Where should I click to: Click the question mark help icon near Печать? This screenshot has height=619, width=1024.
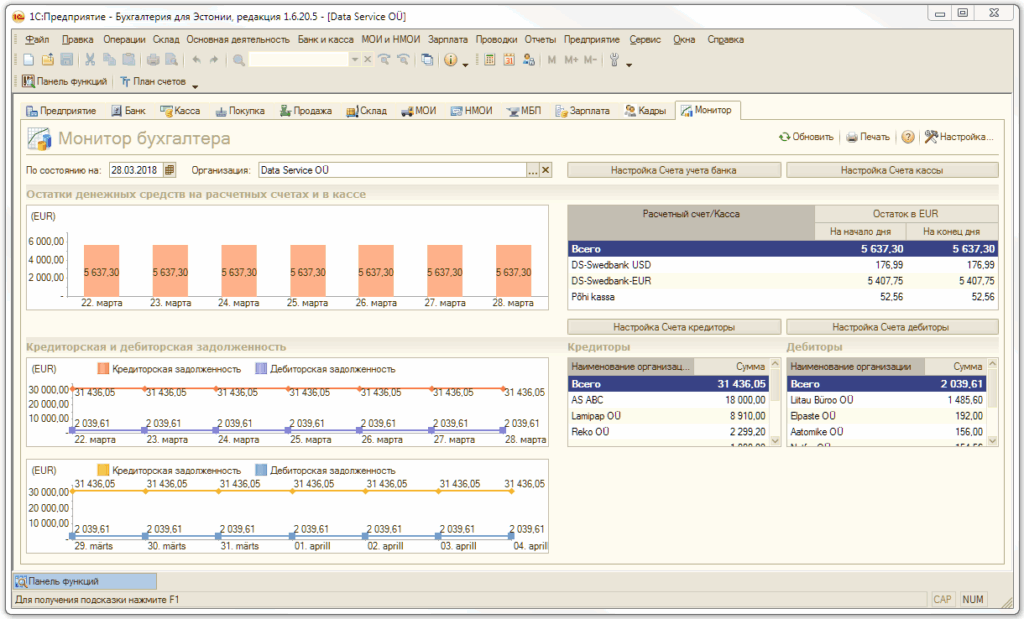(x=908, y=138)
